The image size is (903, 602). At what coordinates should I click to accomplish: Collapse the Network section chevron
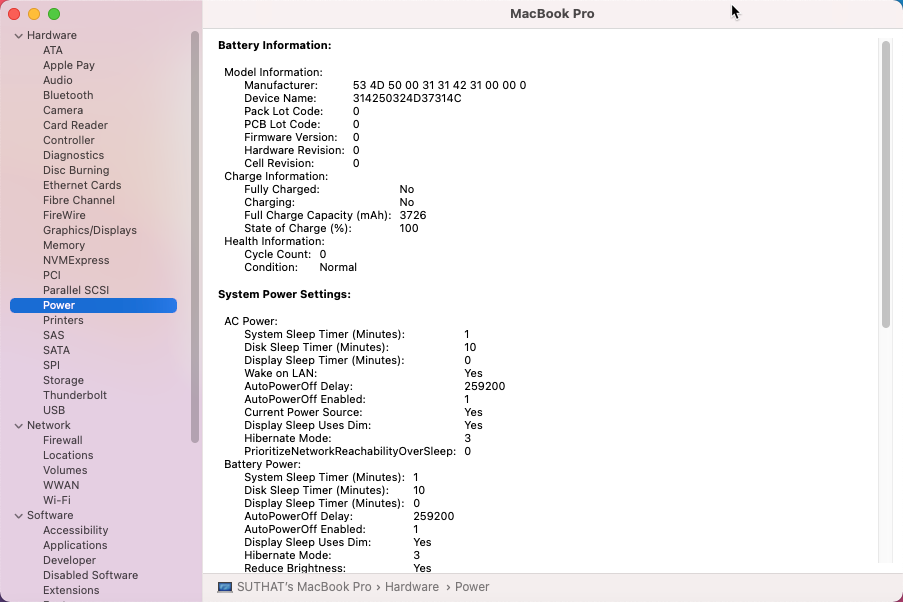tap(18, 426)
